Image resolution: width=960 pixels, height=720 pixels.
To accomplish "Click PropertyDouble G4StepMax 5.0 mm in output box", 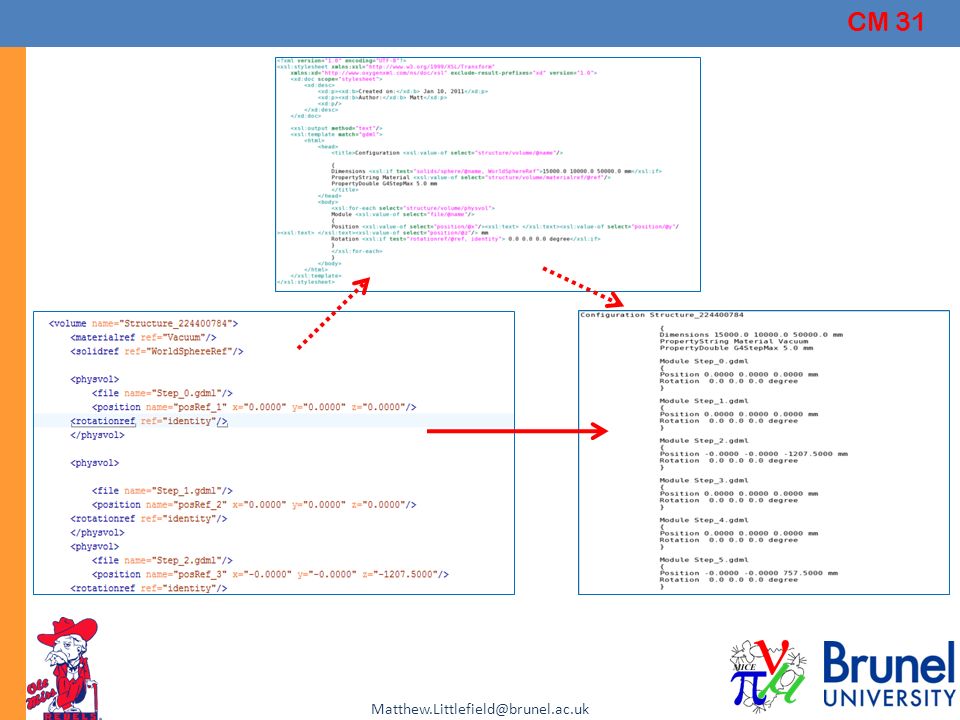I will click(x=737, y=348).
